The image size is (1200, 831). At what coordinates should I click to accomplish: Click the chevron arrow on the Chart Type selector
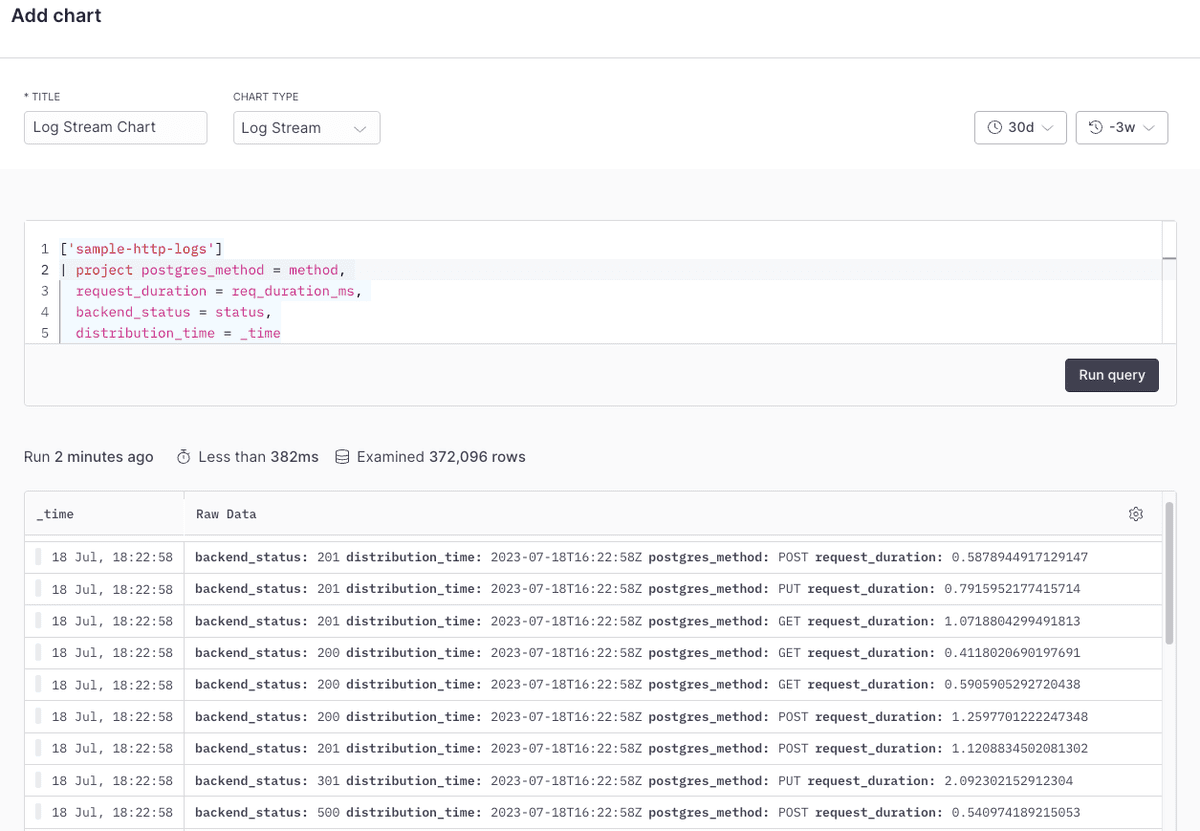point(360,127)
